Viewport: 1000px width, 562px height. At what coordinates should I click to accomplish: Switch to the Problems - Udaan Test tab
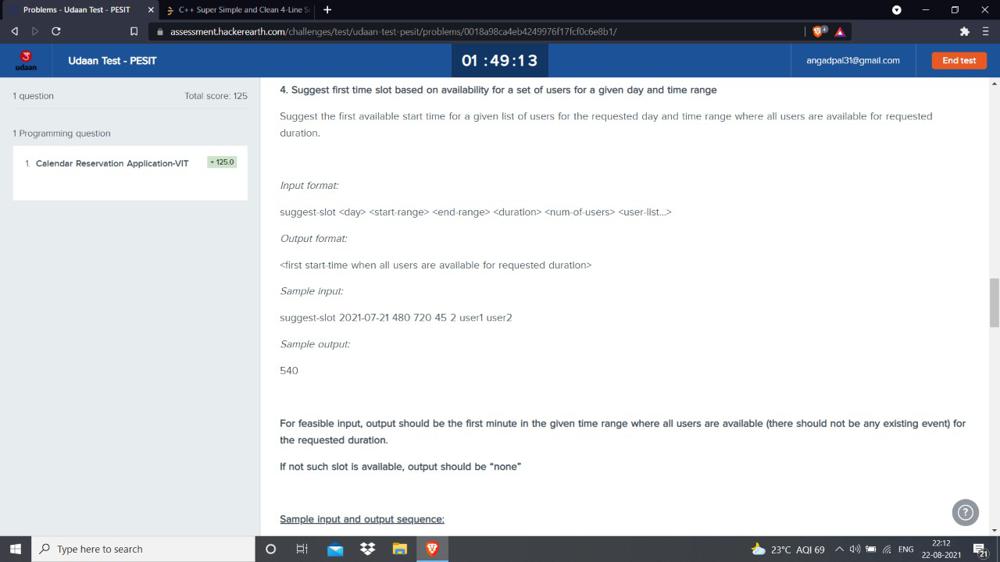coord(77,10)
